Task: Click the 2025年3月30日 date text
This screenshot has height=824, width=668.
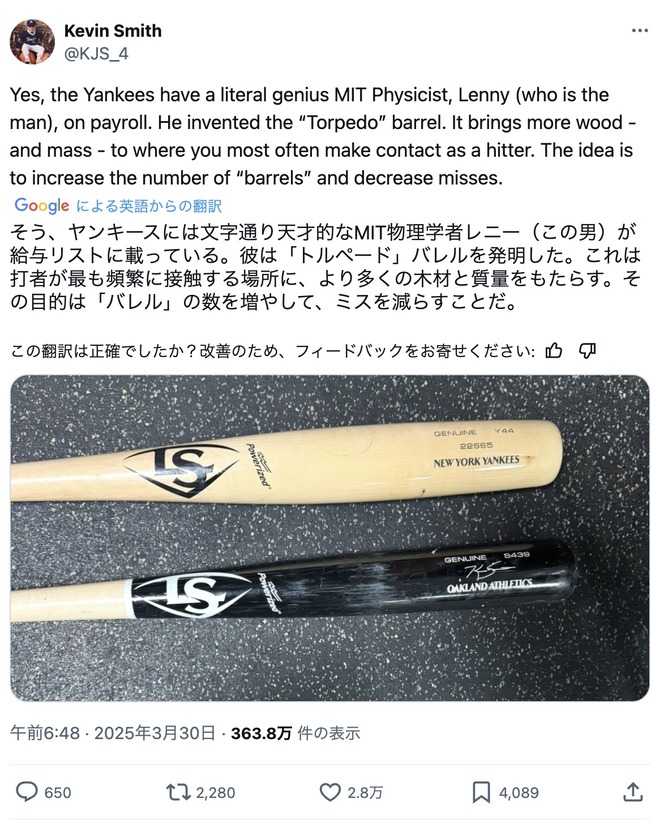Action: tap(155, 733)
